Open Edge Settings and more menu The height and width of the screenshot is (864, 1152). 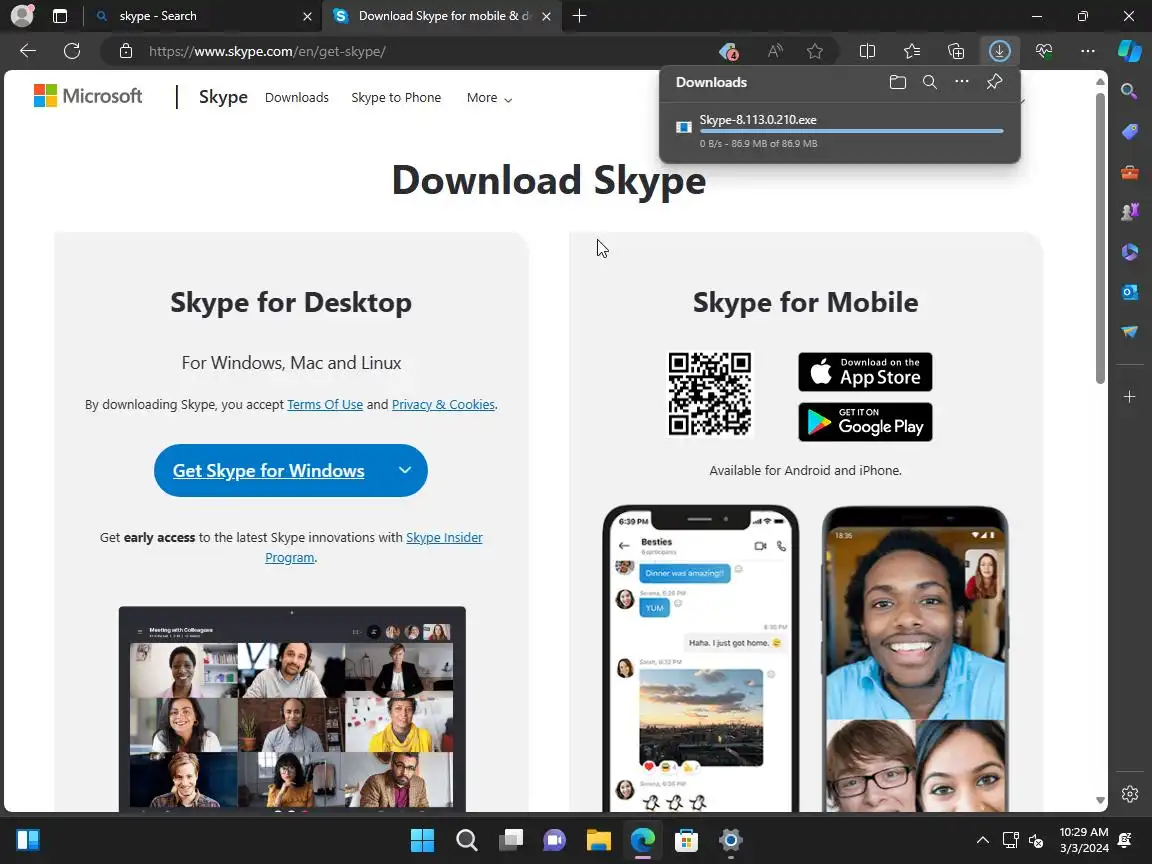coord(1088,51)
